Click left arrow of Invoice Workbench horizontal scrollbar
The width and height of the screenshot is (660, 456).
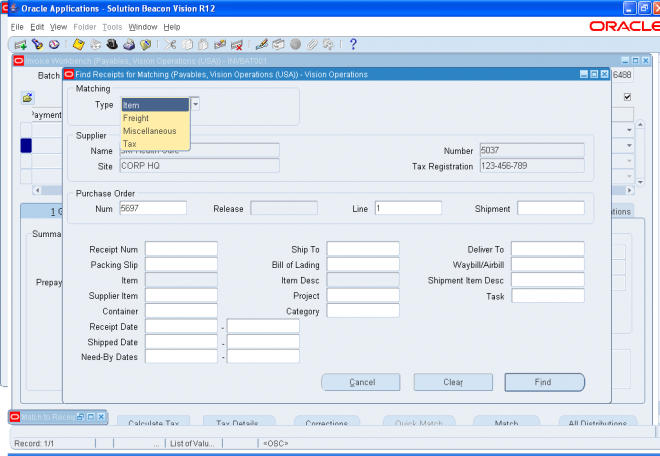(37, 190)
